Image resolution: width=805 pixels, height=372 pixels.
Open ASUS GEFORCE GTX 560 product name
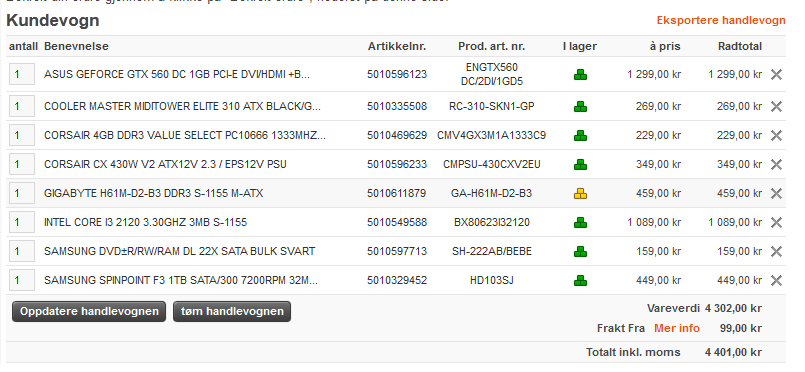(x=177, y=74)
